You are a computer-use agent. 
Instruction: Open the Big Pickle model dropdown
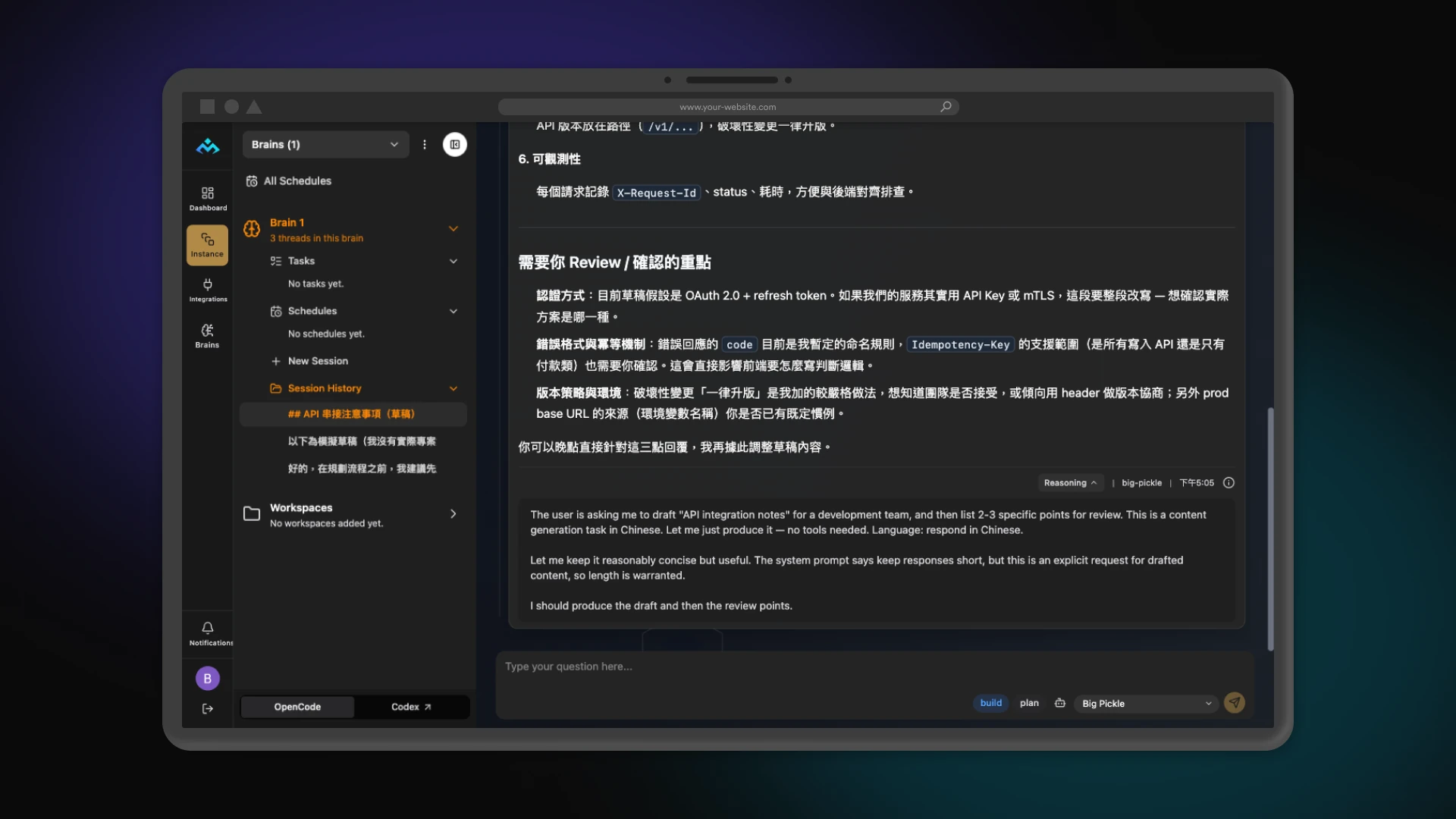[x=1146, y=704]
